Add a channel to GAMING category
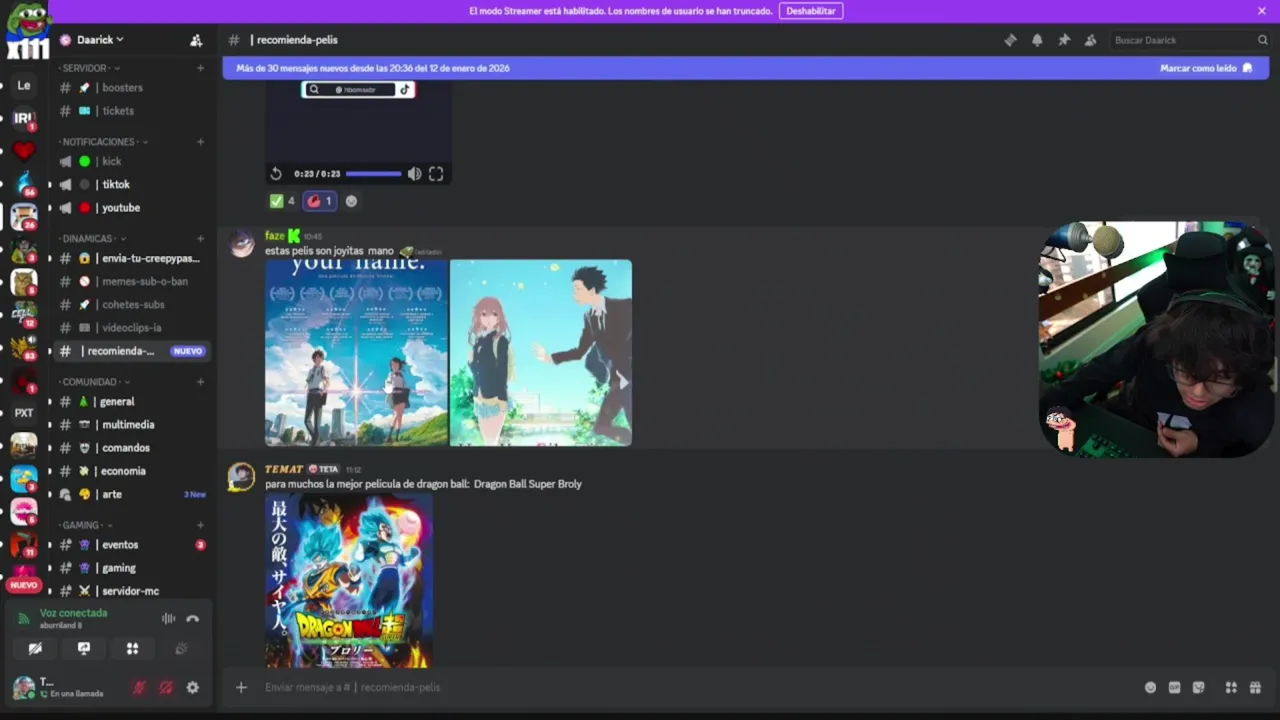This screenshot has height=720, width=1280. pyautogui.click(x=200, y=525)
